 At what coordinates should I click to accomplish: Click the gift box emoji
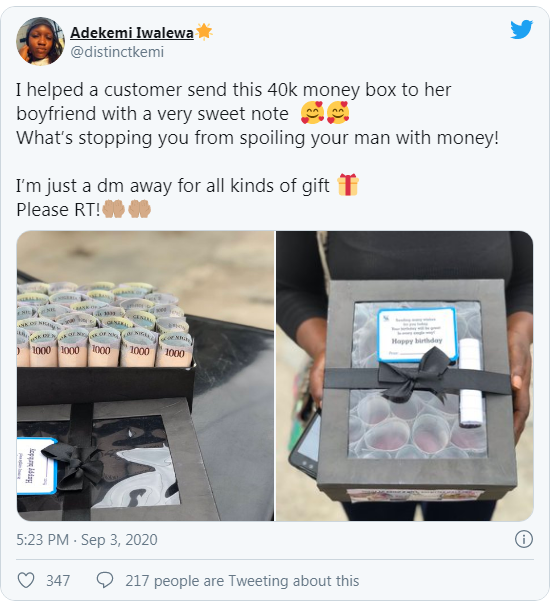pyautogui.click(x=348, y=185)
